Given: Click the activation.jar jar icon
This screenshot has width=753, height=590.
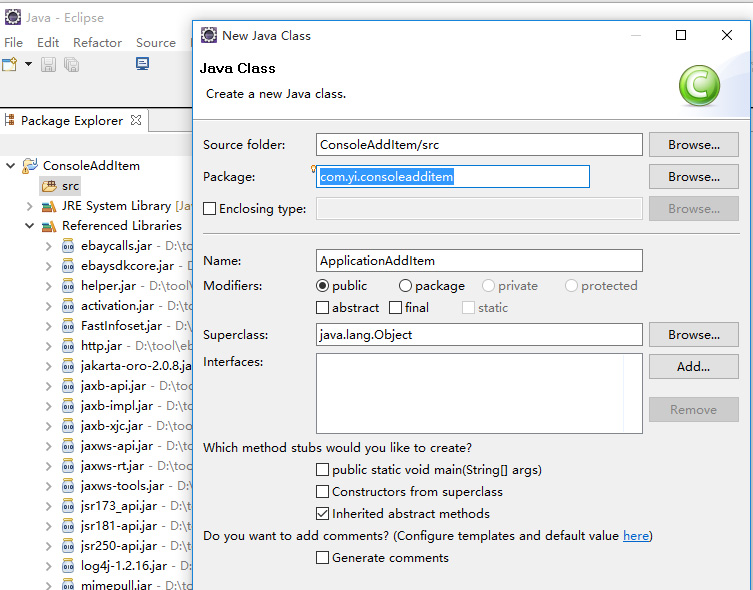Looking at the screenshot, I should (68, 306).
